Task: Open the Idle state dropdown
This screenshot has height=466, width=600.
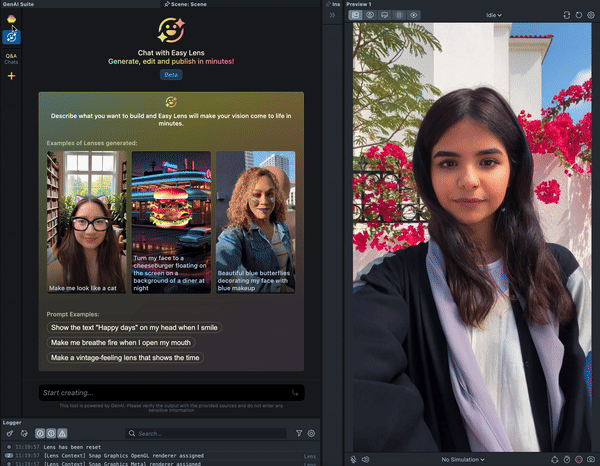Action: (x=494, y=15)
